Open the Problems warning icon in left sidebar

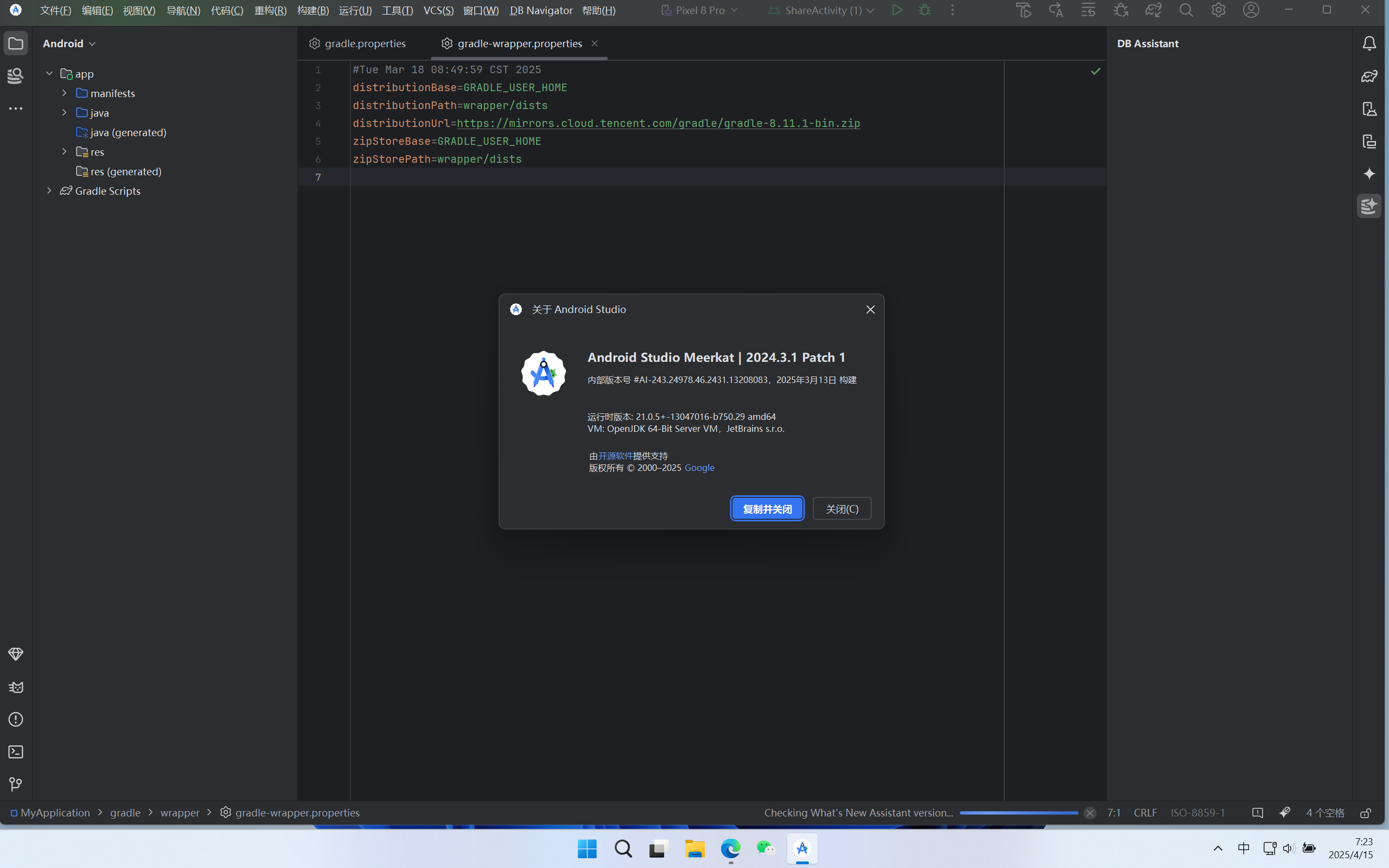click(x=16, y=719)
